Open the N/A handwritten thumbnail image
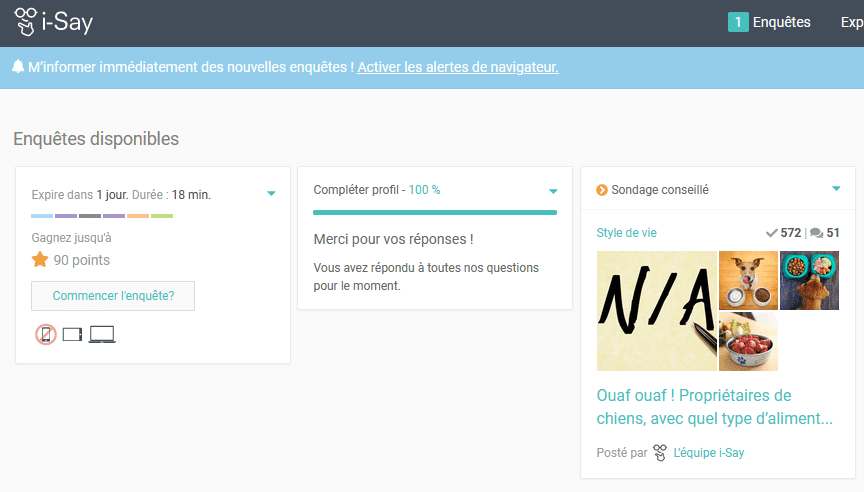The height and width of the screenshot is (492, 864). point(656,311)
